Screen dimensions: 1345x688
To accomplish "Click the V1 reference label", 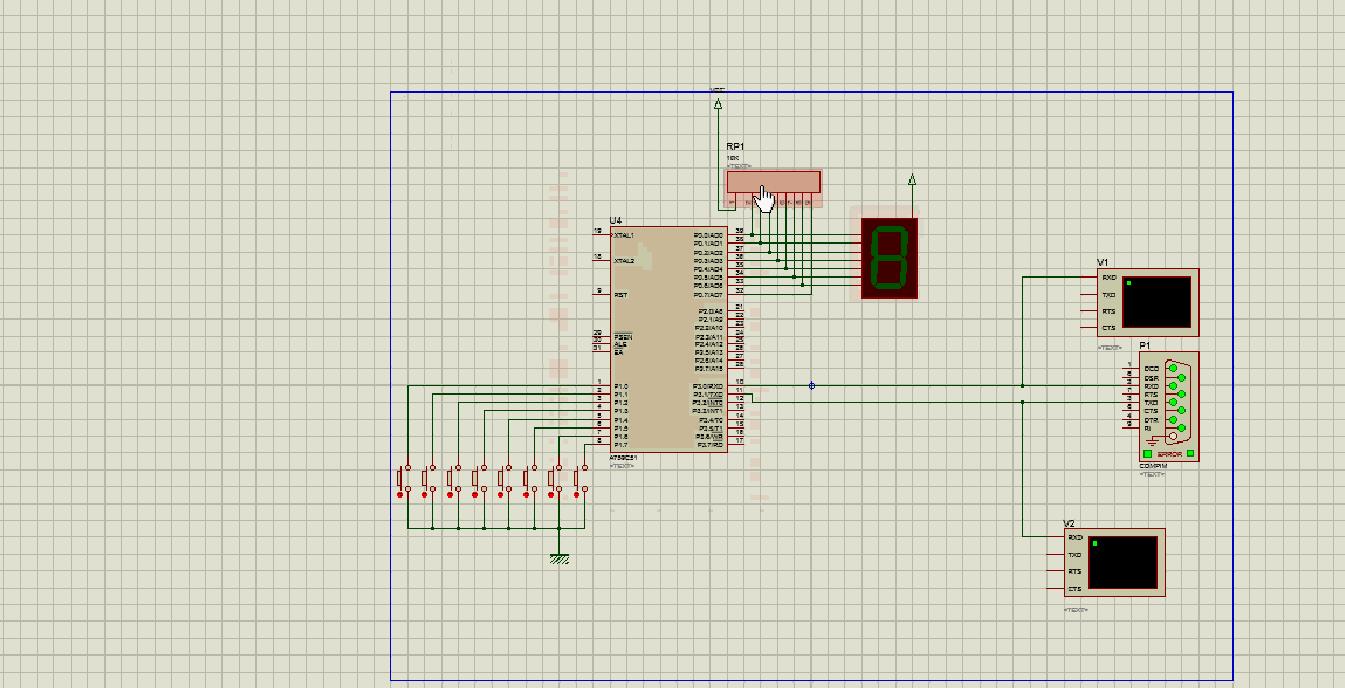I will (1103, 263).
